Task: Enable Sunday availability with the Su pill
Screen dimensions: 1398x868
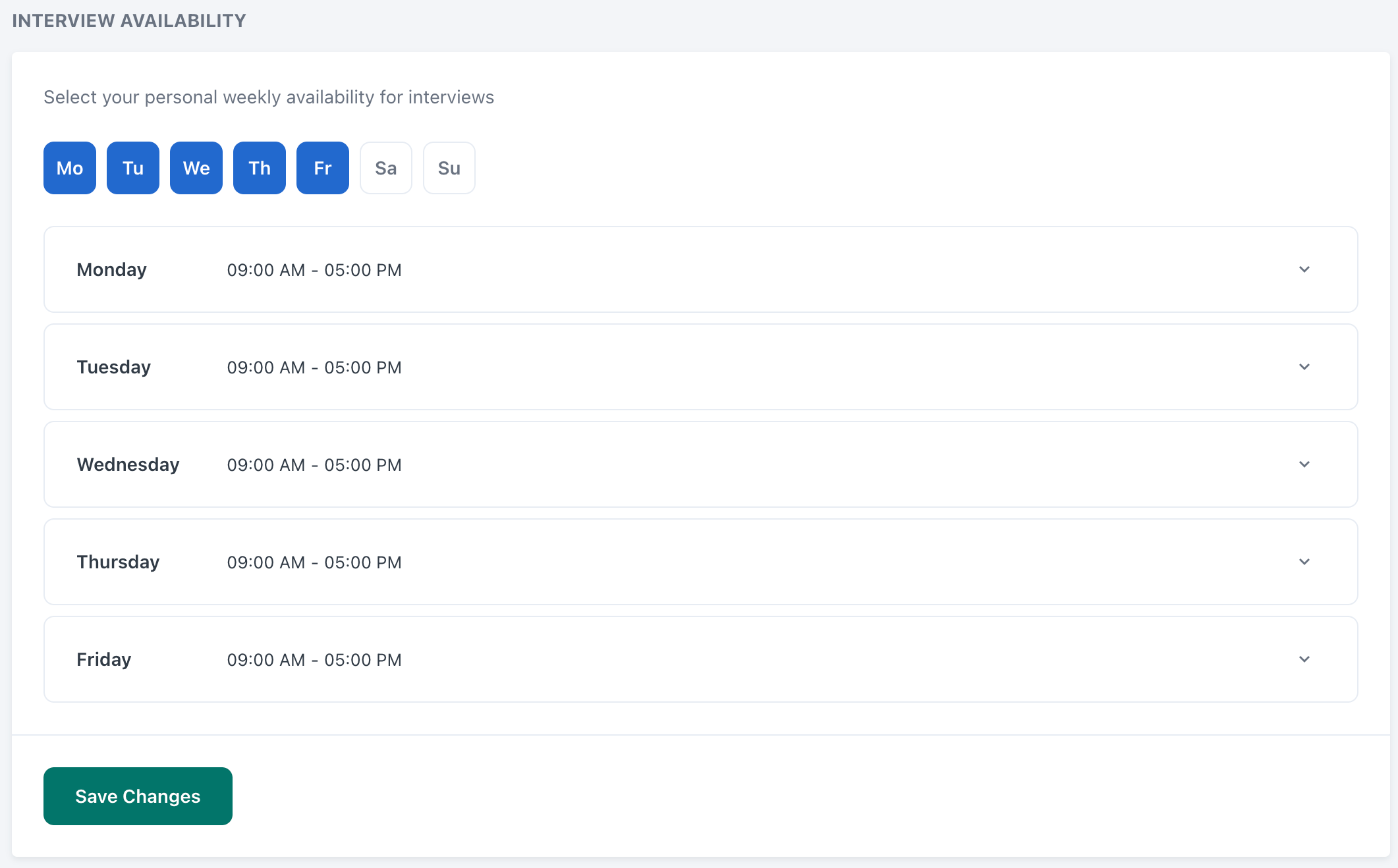Action: click(449, 168)
